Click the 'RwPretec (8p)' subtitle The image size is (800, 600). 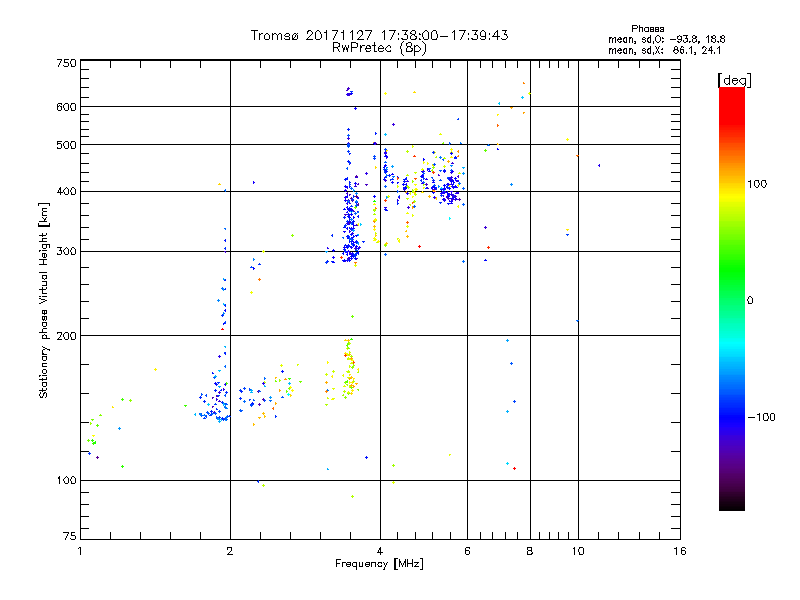tap(379, 48)
